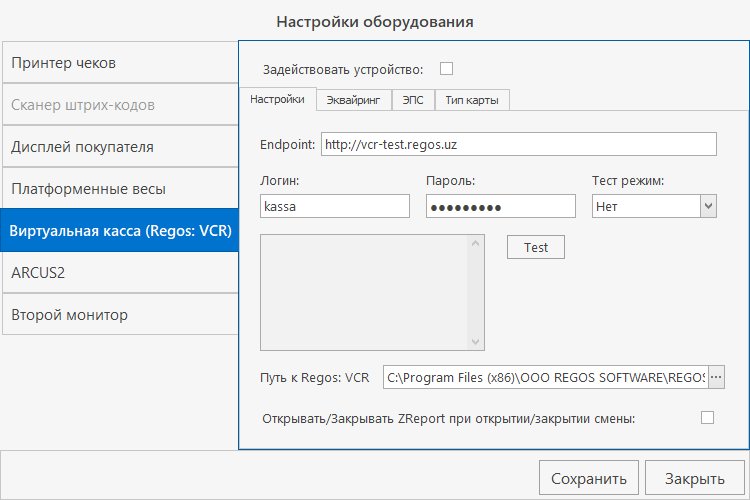Toggle the ZReport open/close shift checkbox
The width and height of the screenshot is (750, 500).
[x=707, y=418]
